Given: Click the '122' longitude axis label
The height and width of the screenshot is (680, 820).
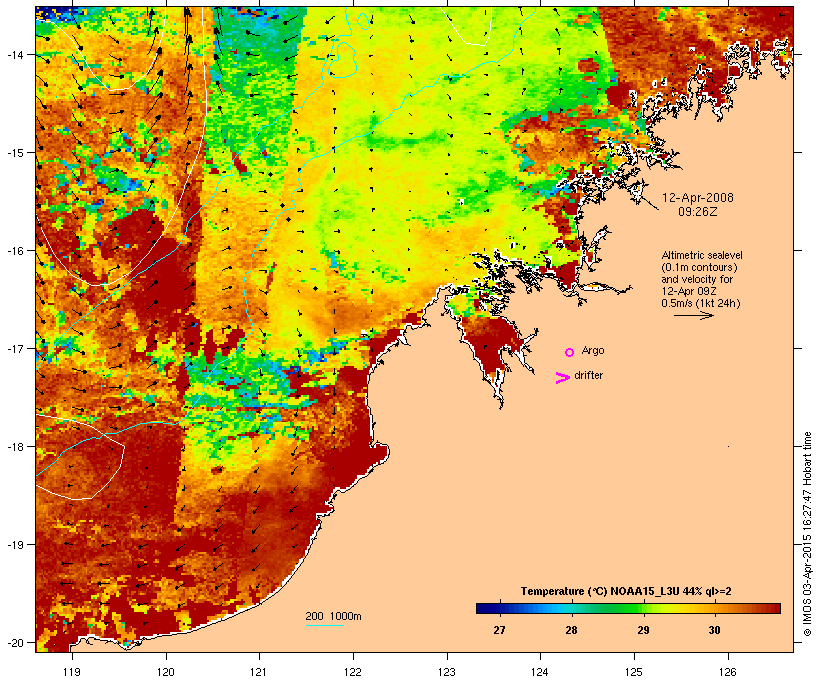Looking at the screenshot, I should pyautogui.click(x=353, y=672).
